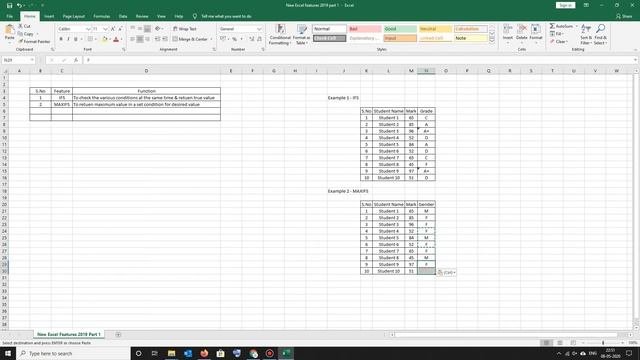
Task: Open the View ribbon tab
Action: point(161,16)
